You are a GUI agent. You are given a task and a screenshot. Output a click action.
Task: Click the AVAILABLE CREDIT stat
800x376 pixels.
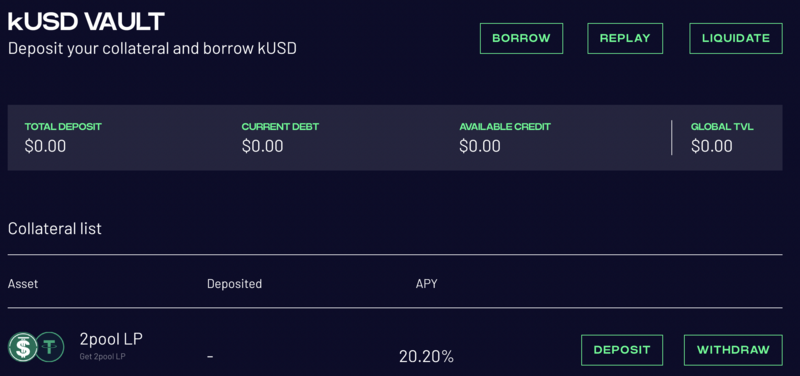point(505,138)
